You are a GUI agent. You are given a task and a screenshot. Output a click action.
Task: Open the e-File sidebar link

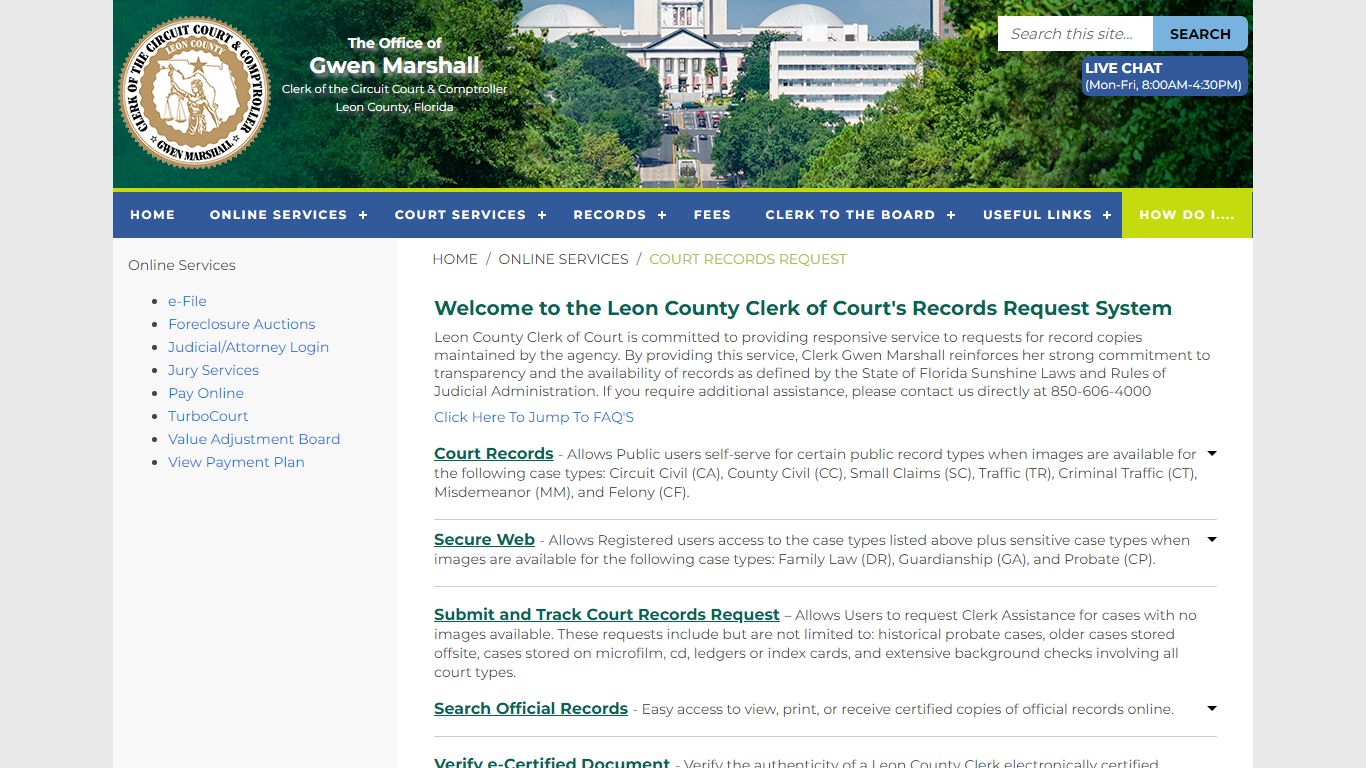[187, 301]
